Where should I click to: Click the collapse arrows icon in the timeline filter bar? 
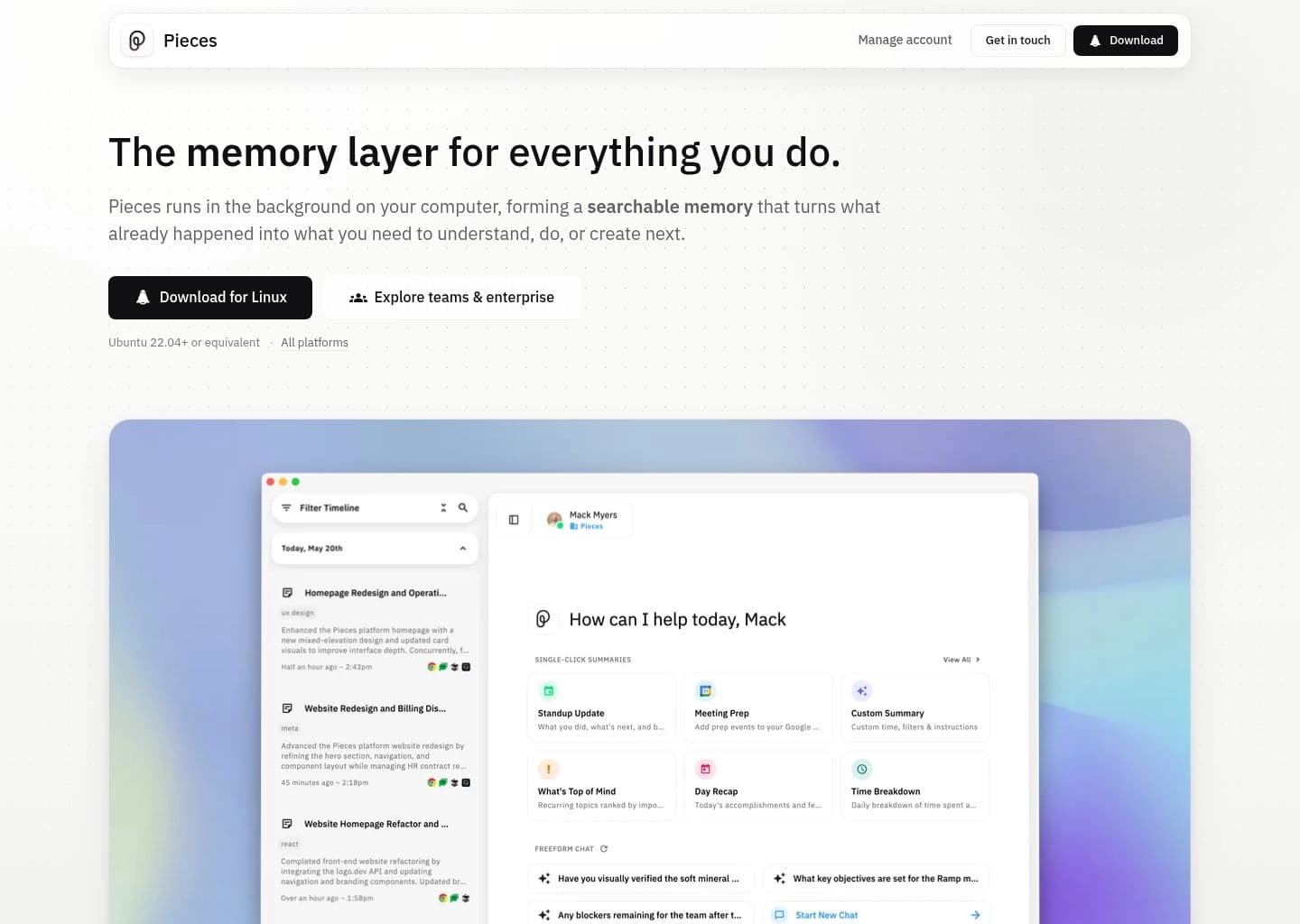coord(443,508)
